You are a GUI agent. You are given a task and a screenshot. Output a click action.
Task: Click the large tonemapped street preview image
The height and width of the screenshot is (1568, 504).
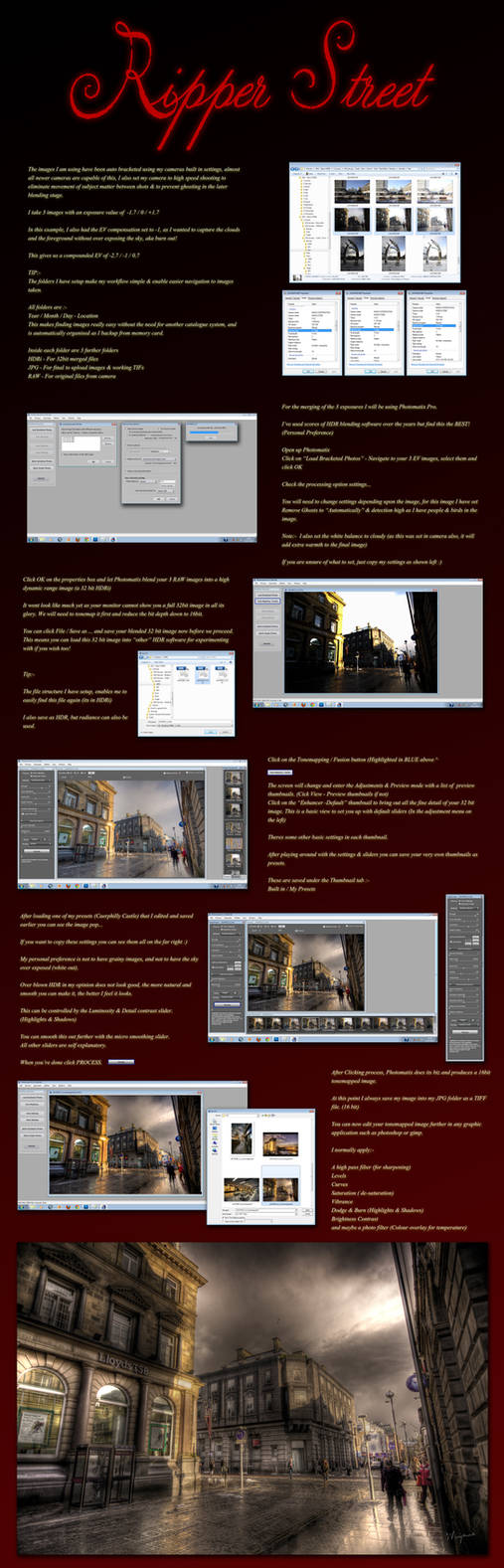coord(131,827)
